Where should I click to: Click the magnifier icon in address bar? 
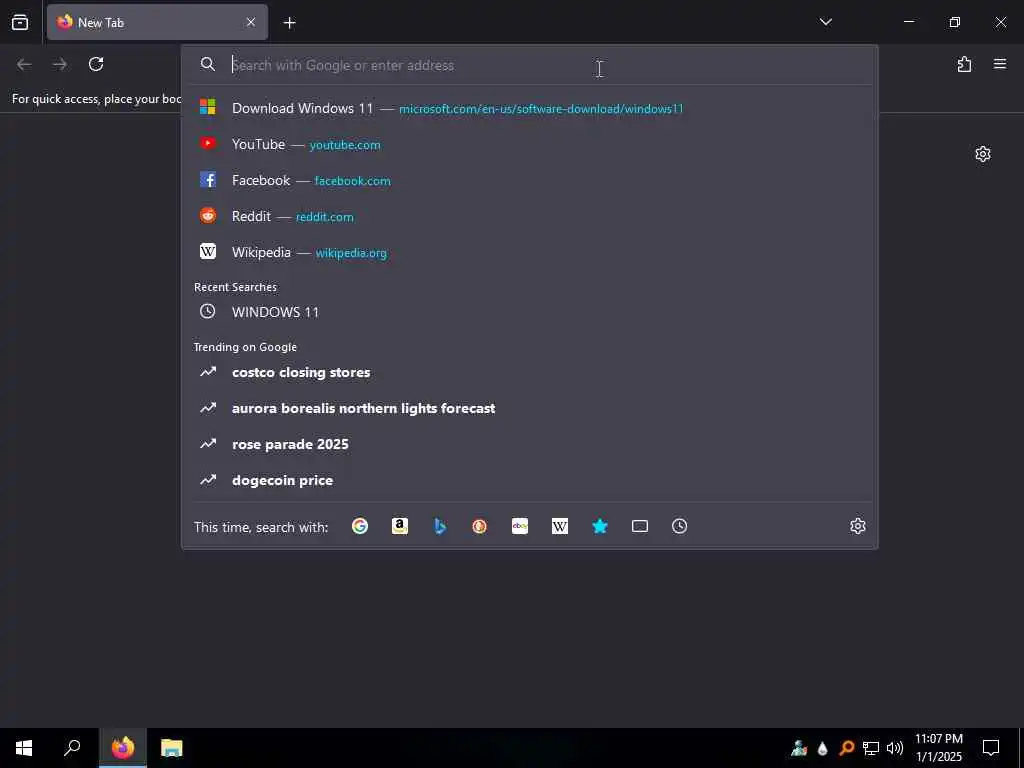[208, 64]
